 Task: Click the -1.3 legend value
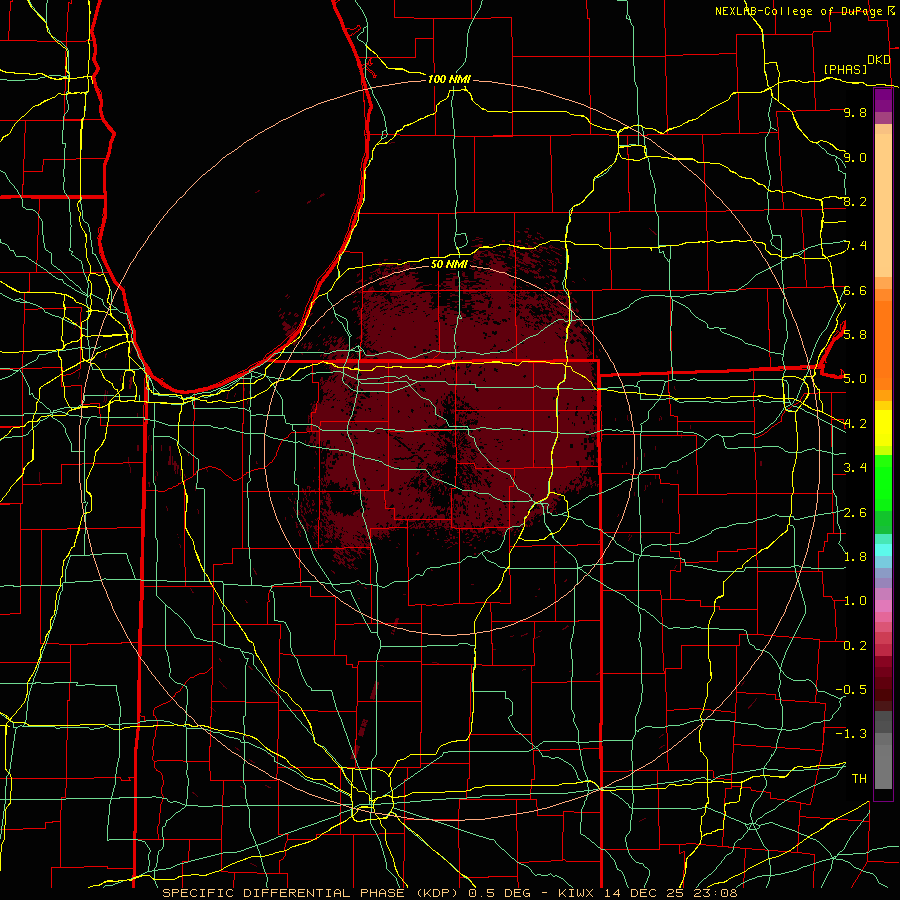(851, 734)
